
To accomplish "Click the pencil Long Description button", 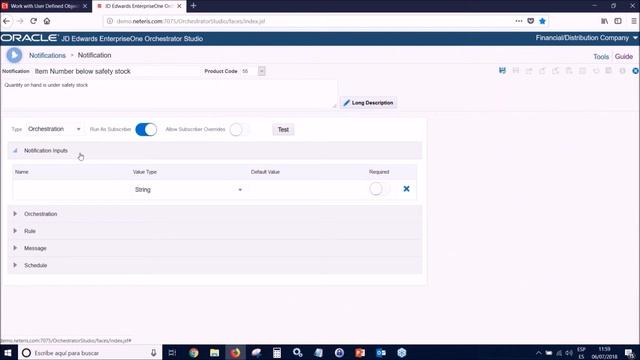I will point(369,103).
